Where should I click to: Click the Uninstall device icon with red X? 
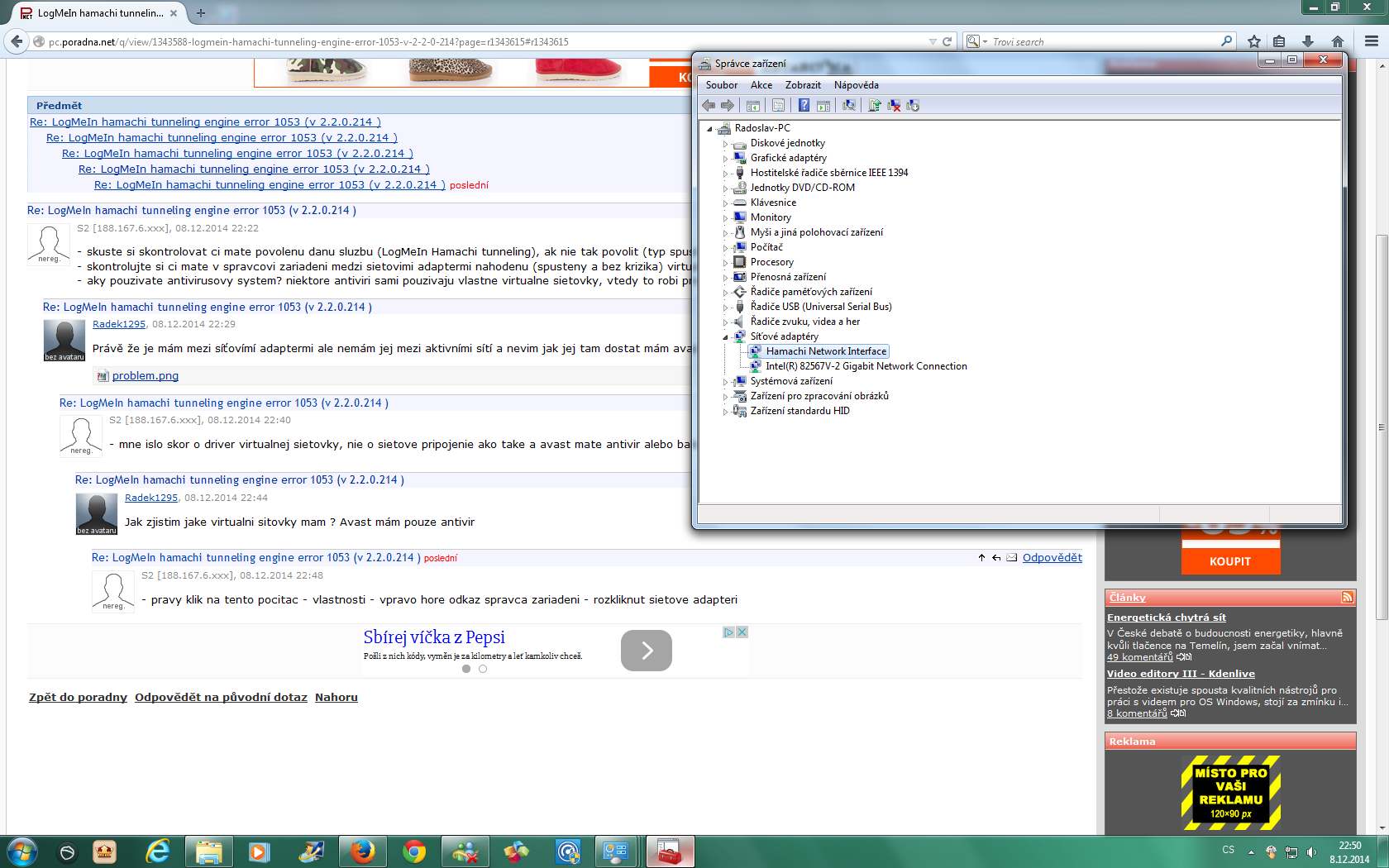point(894,105)
